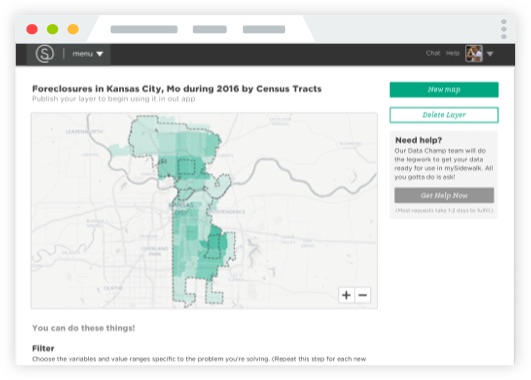Zoom out with the map minus button
This screenshot has width=531, height=380.
tap(362, 295)
